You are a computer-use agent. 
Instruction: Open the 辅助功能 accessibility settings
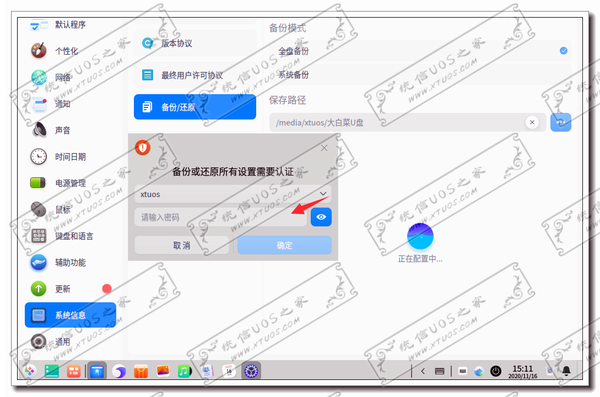[70, 262]
